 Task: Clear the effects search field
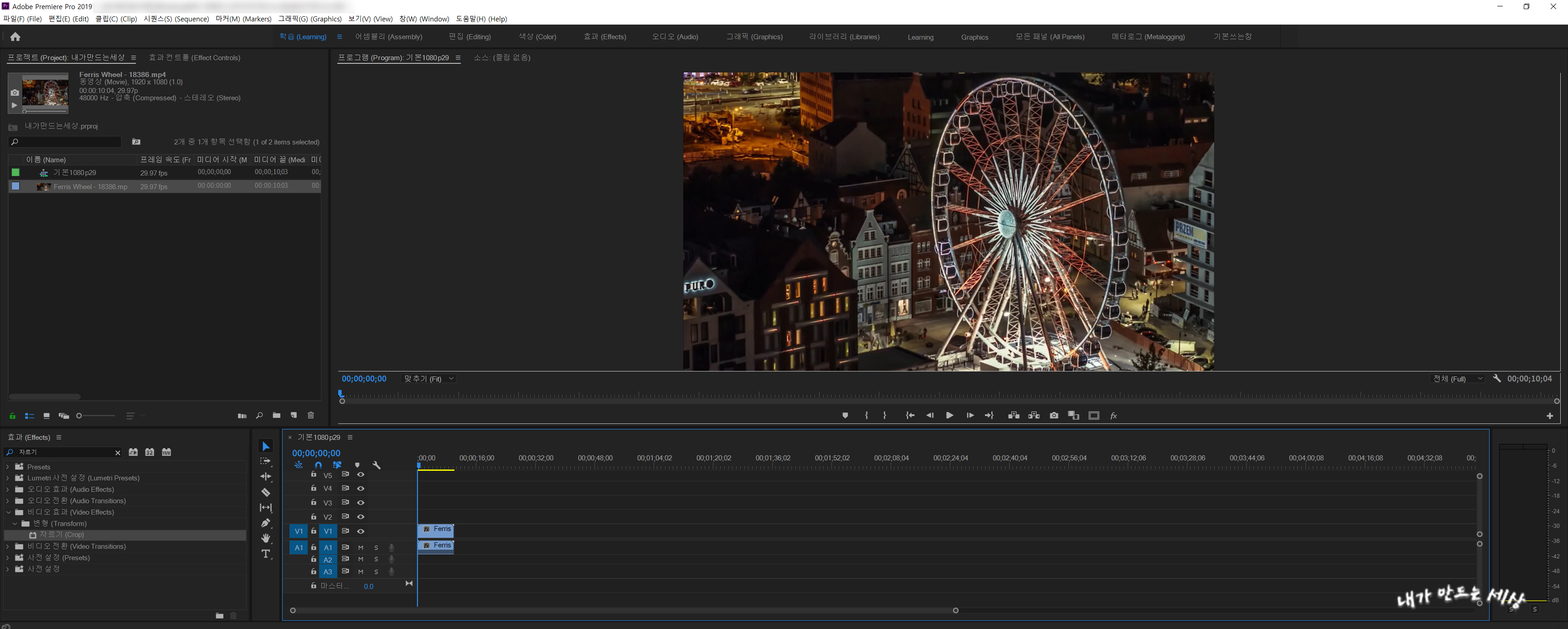coord(118,453)
